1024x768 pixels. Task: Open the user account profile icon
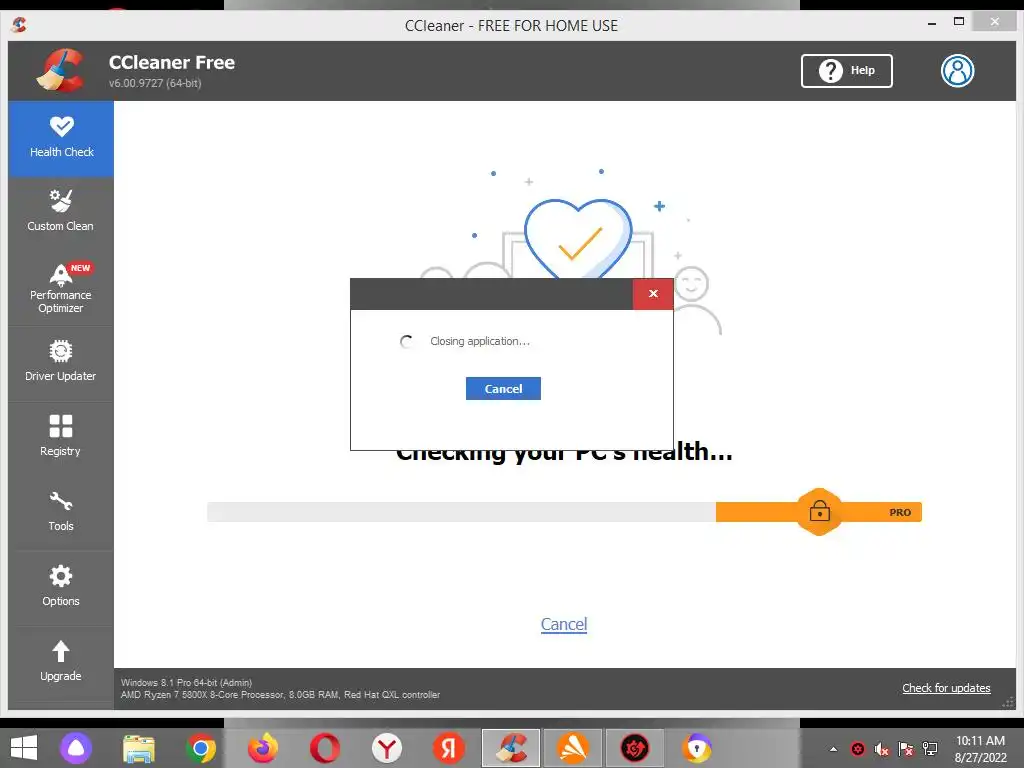(957, 71)
